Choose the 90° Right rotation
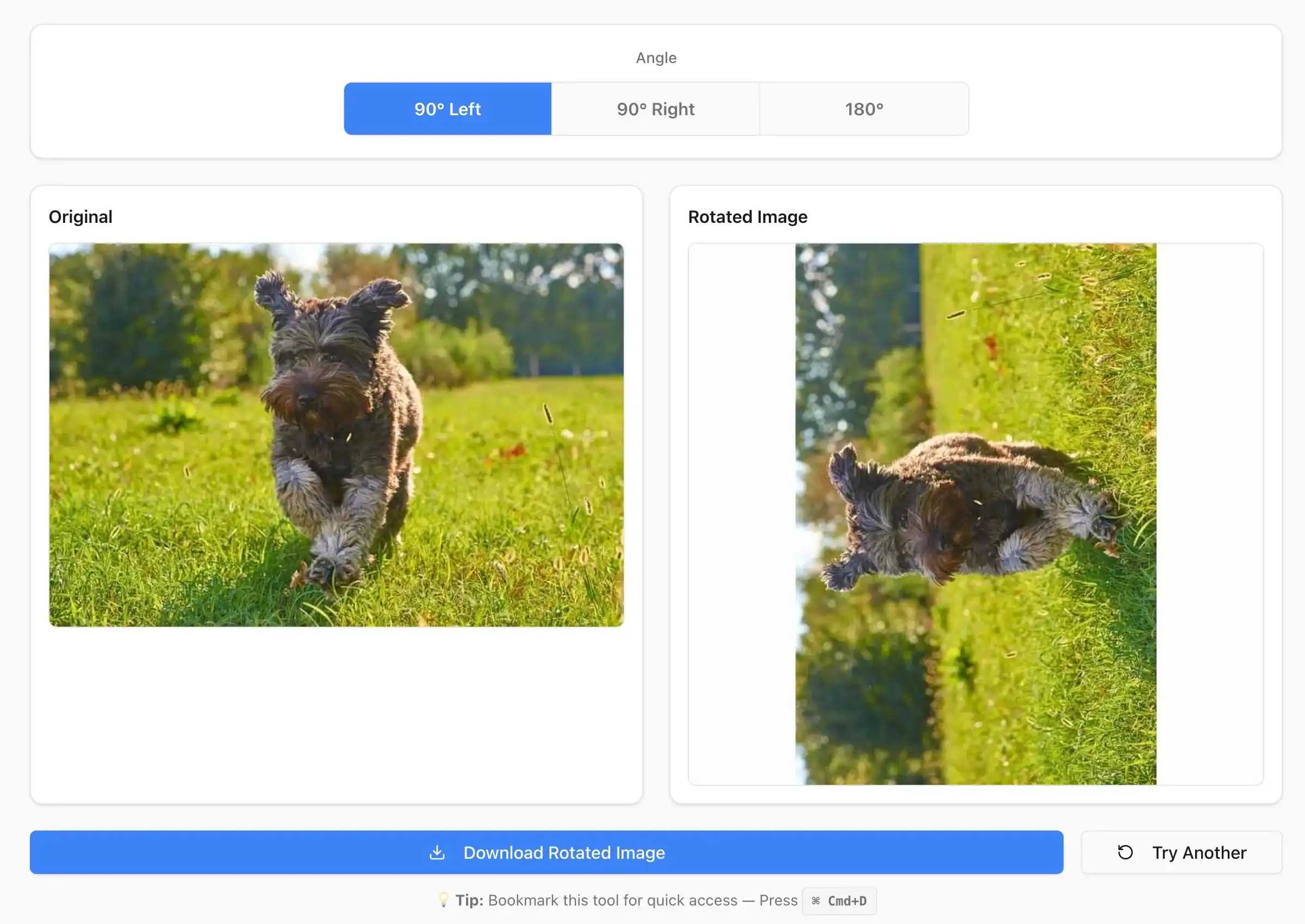This screenshot has width=1305, height=924. 656,109
